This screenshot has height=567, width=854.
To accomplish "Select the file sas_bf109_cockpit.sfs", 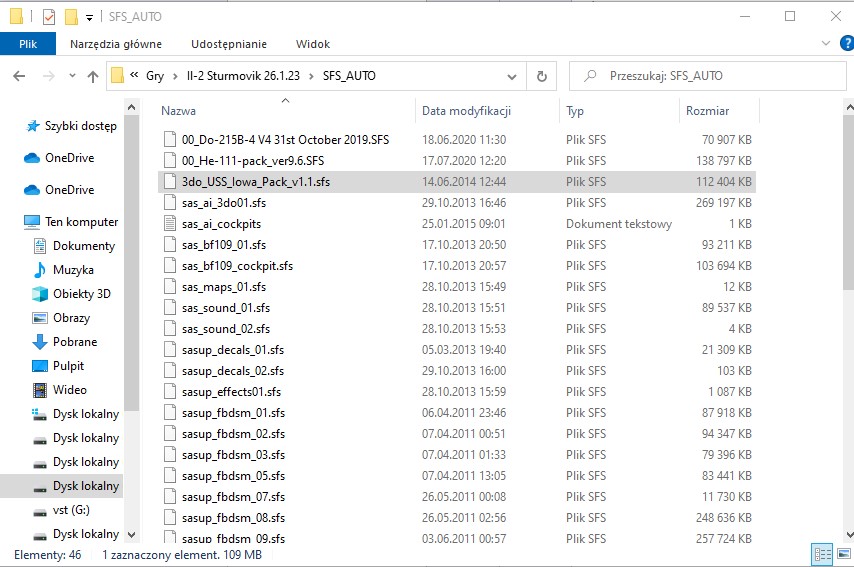I will pos(237,266).
